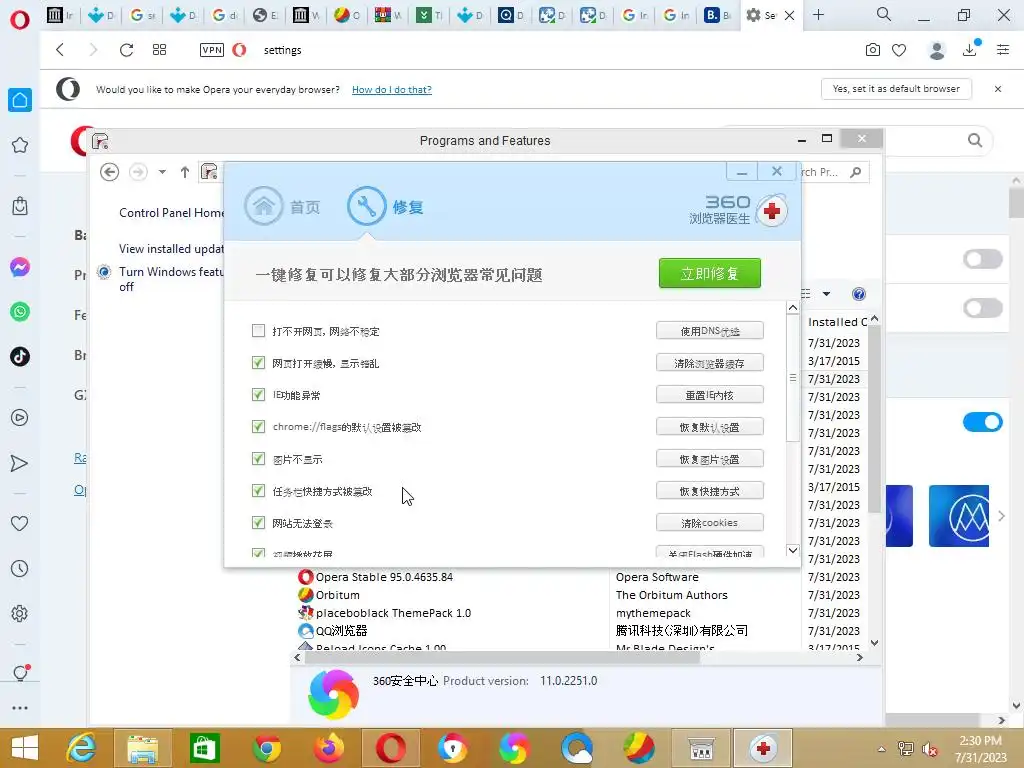Click the 360 browser doctor red cross logo

click(772, 210)
